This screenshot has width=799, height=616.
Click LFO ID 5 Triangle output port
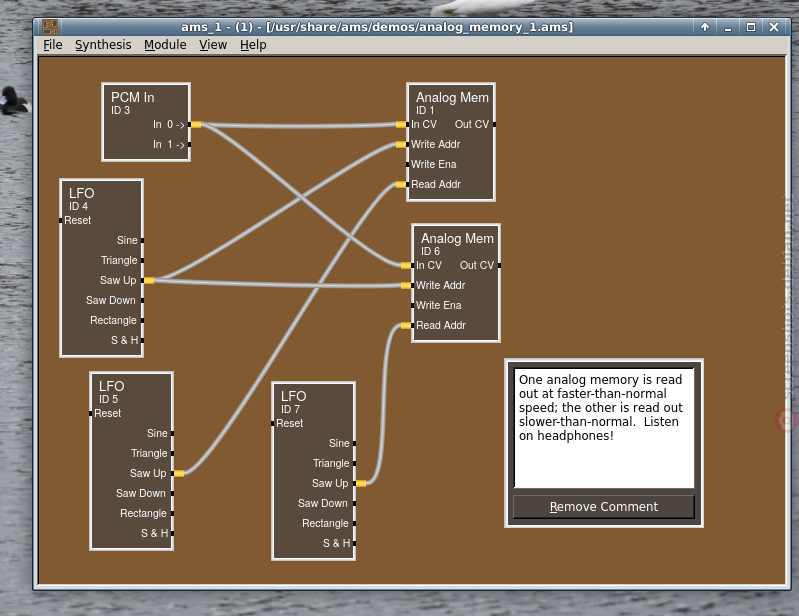(172, 453)
